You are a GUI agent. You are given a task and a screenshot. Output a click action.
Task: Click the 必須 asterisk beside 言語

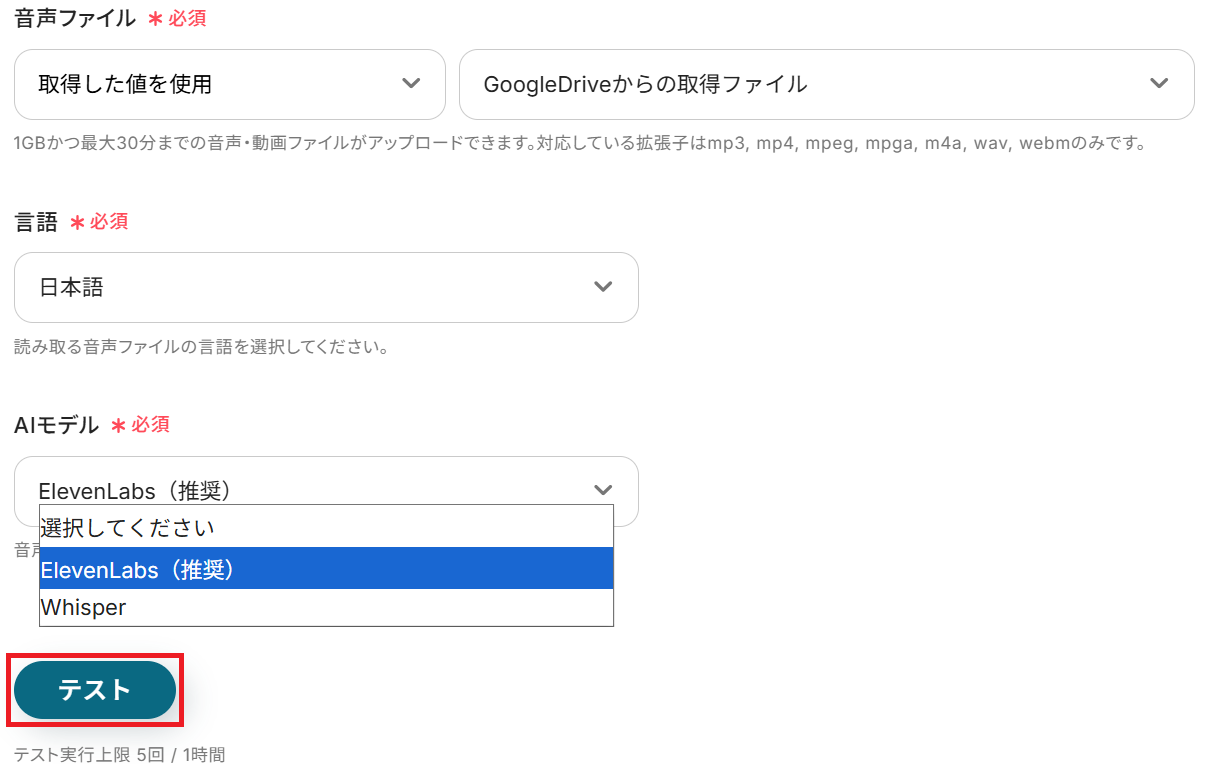(77, 222)
